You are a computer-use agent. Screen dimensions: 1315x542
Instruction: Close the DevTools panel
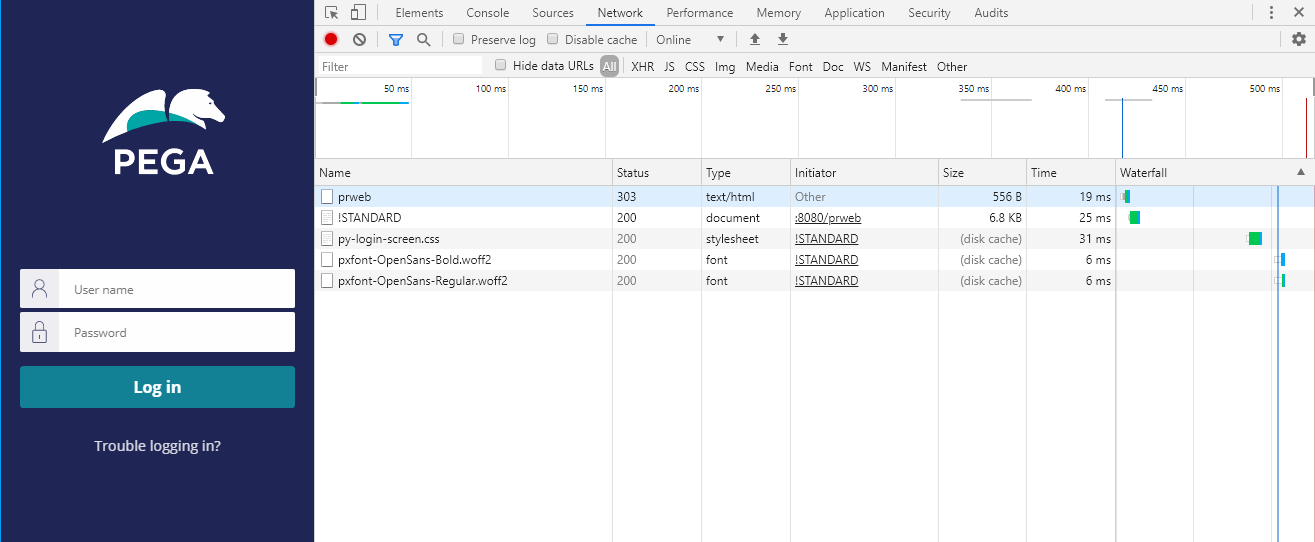1299,13
